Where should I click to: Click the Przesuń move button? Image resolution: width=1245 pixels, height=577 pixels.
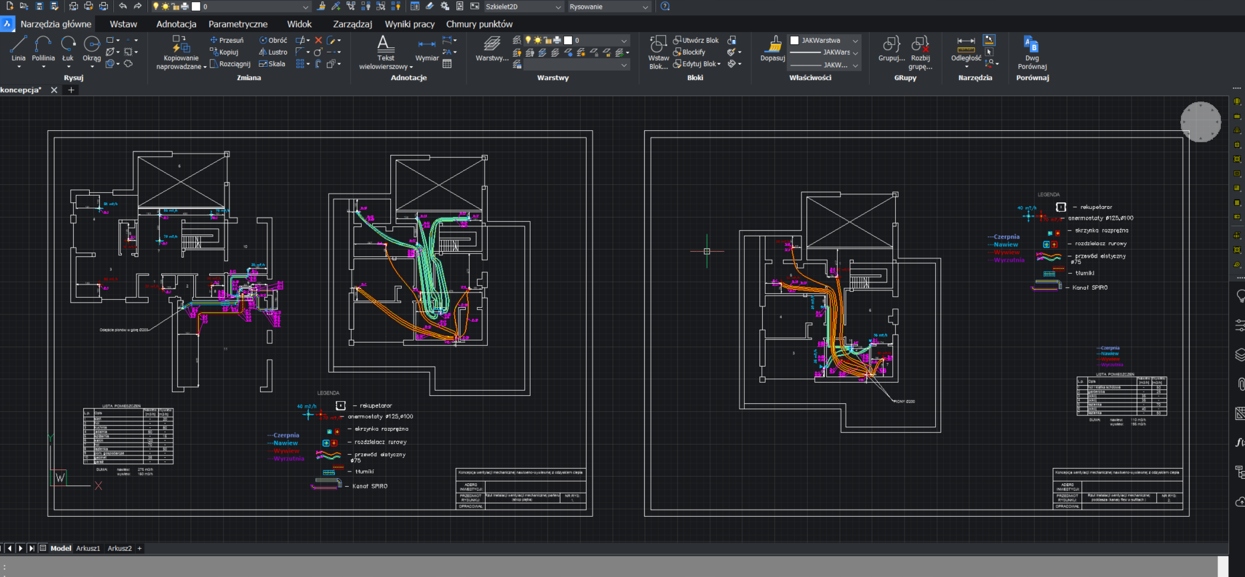coord(227,41)
